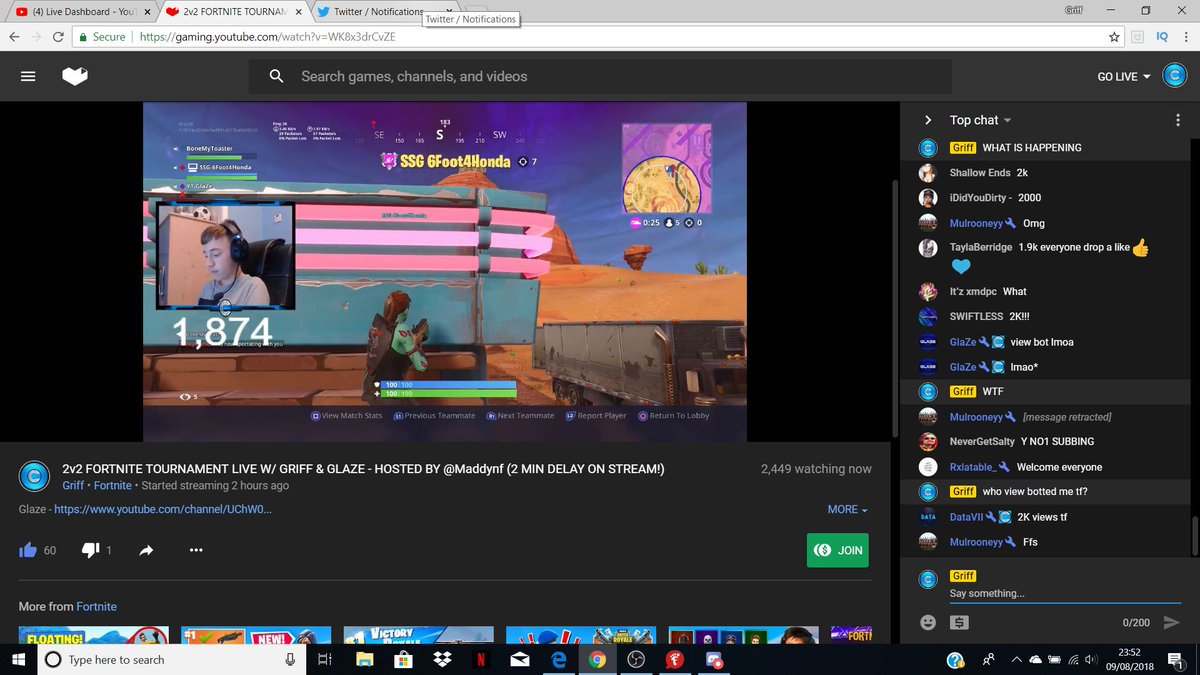Select the 2v2 FORTNITE TOURNAMENT tab
The image size is (1200, 675).
236,11
